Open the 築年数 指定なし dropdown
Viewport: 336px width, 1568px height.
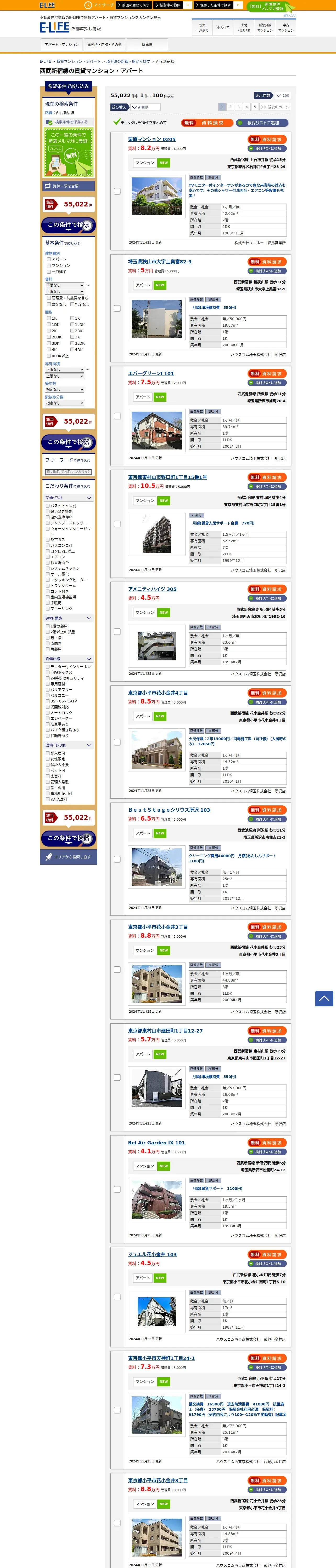tap(65, 390)
